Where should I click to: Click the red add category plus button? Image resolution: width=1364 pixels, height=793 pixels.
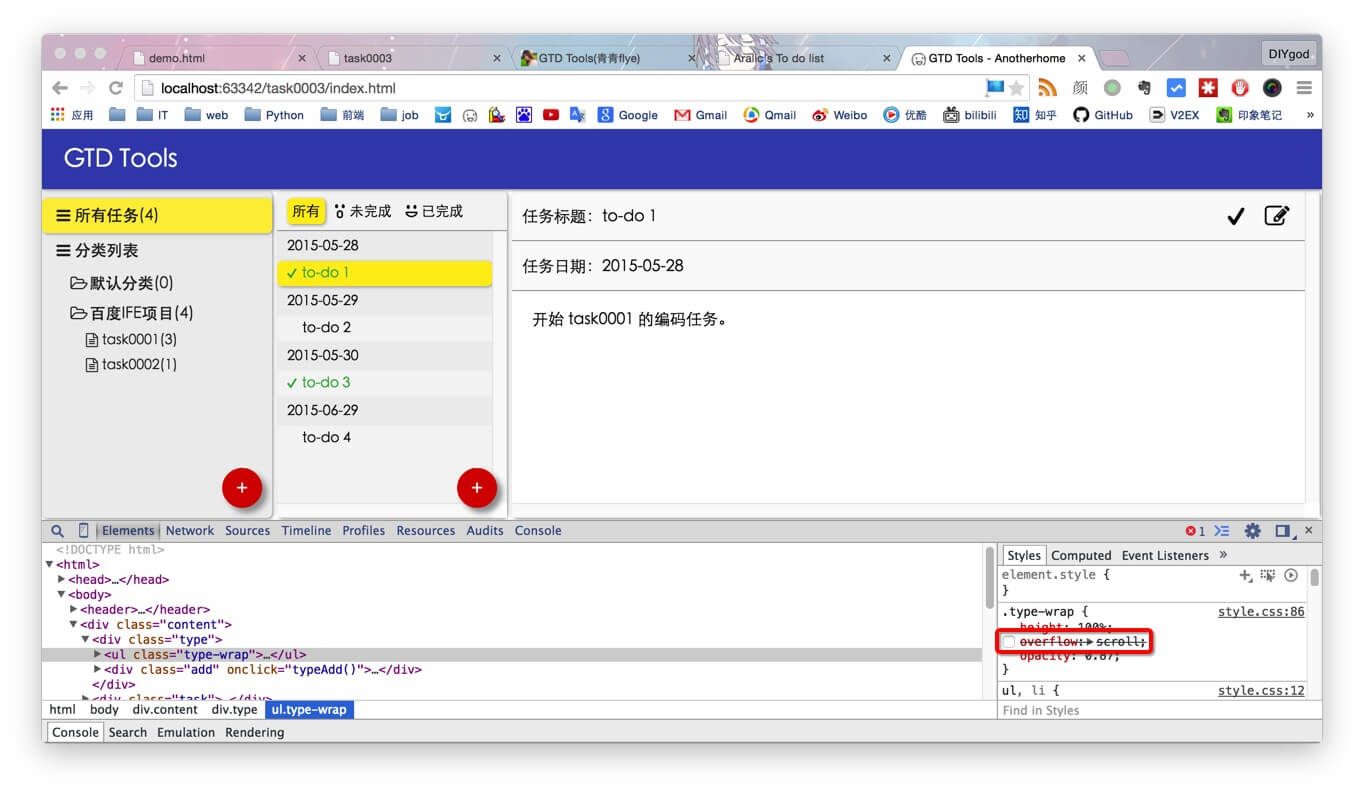(x=242, y=488)
